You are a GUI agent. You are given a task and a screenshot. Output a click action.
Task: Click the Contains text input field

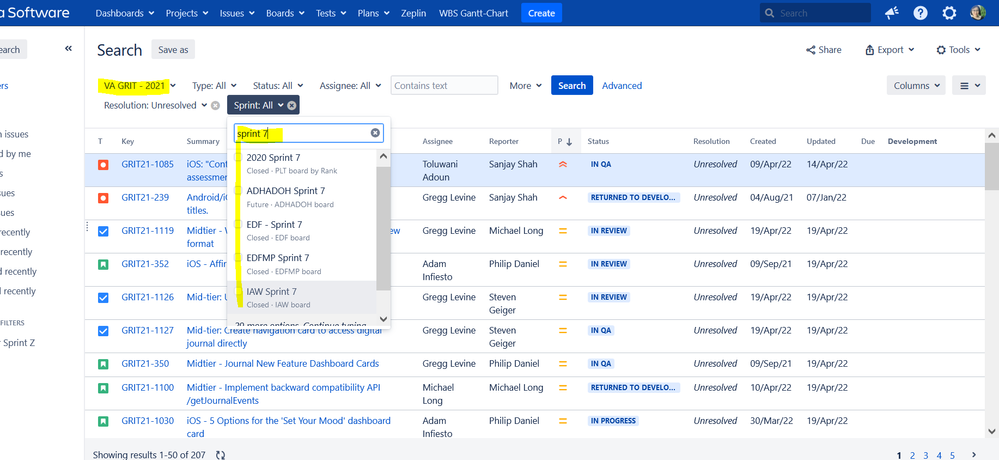[x=444, y=86]
